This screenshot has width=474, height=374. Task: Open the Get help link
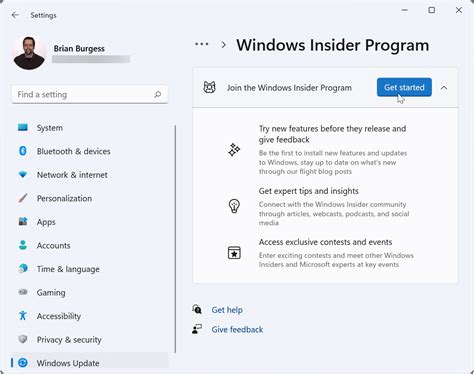[227, 310]
